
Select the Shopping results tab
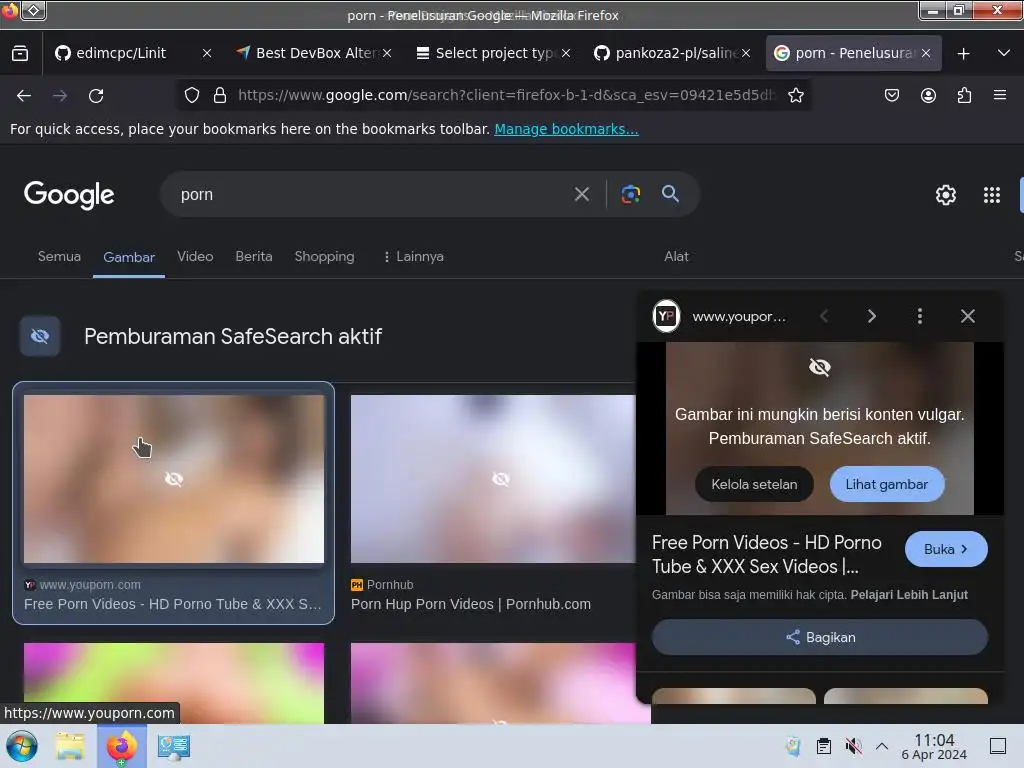click(x=325, y=257)
